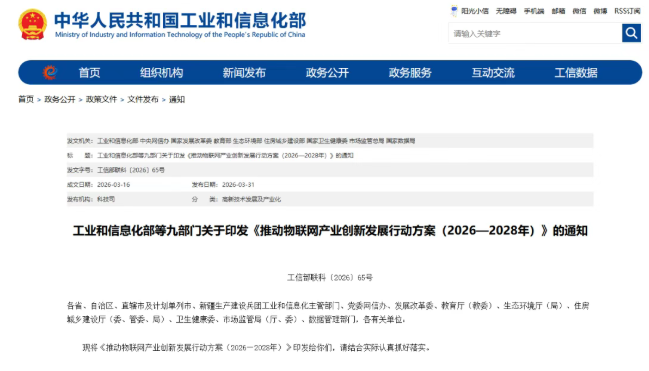This screenshot has width=649, height=371.
Task: Click the 标题 row in the info table
Action: [330, 155]
